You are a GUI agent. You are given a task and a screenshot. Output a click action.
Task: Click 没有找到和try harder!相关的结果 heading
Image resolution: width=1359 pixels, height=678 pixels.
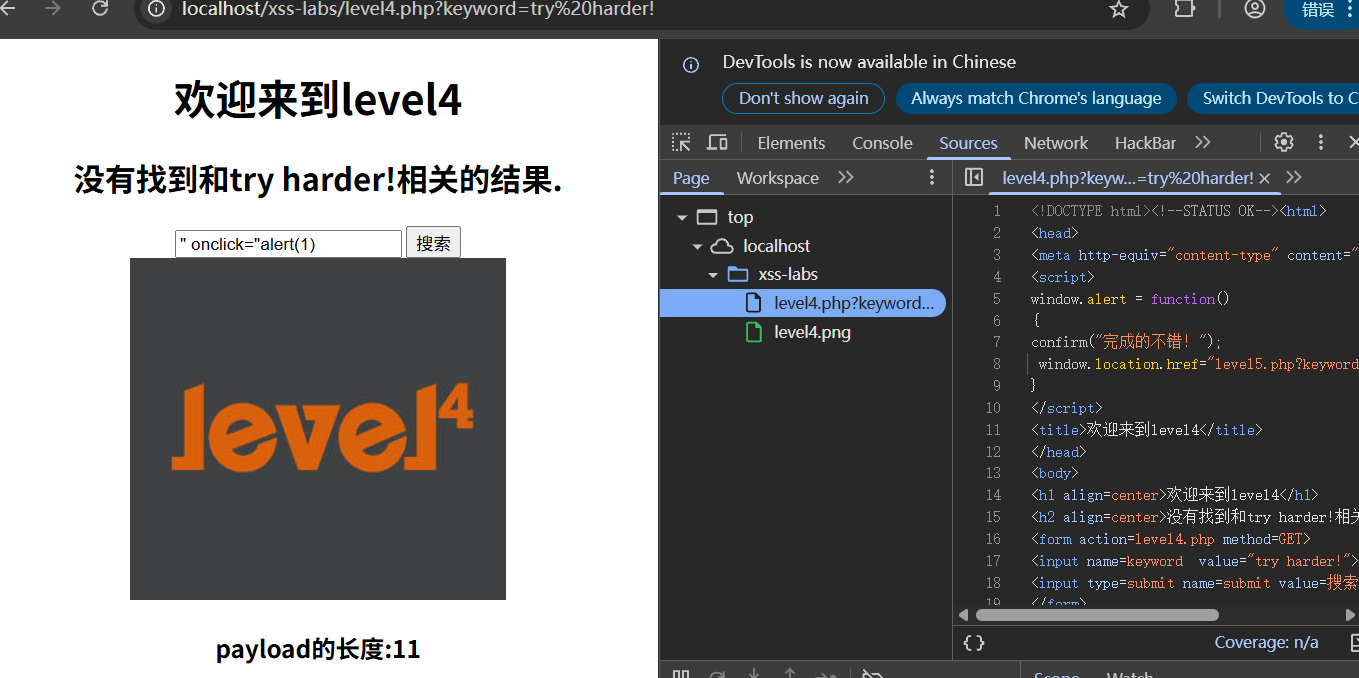click(318, 181)
